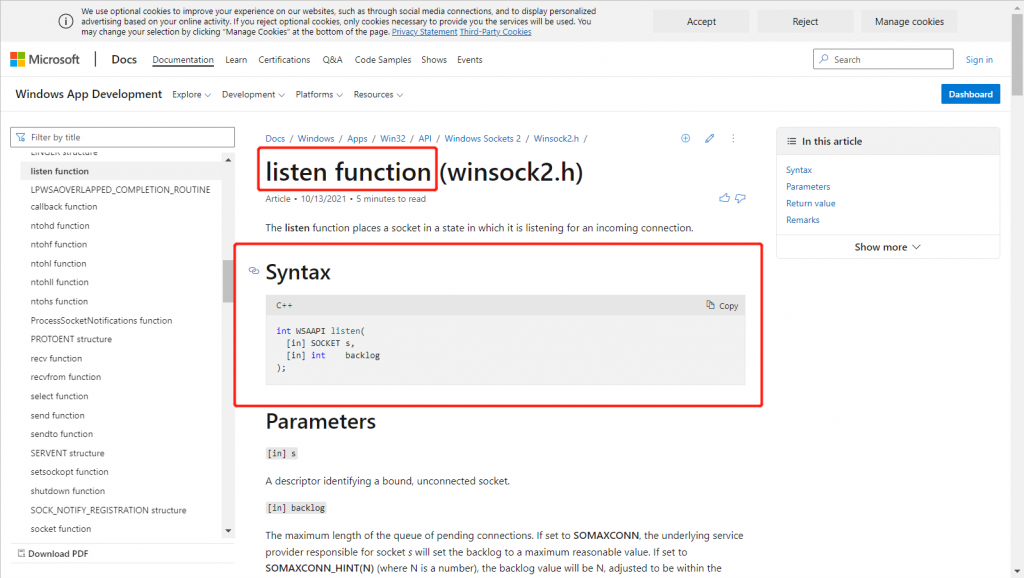Open LPWSAOVERLAPPED_COMPLETION_ROUTINE callback function entry
This screenshot has height=578, width=1024.
120,198
